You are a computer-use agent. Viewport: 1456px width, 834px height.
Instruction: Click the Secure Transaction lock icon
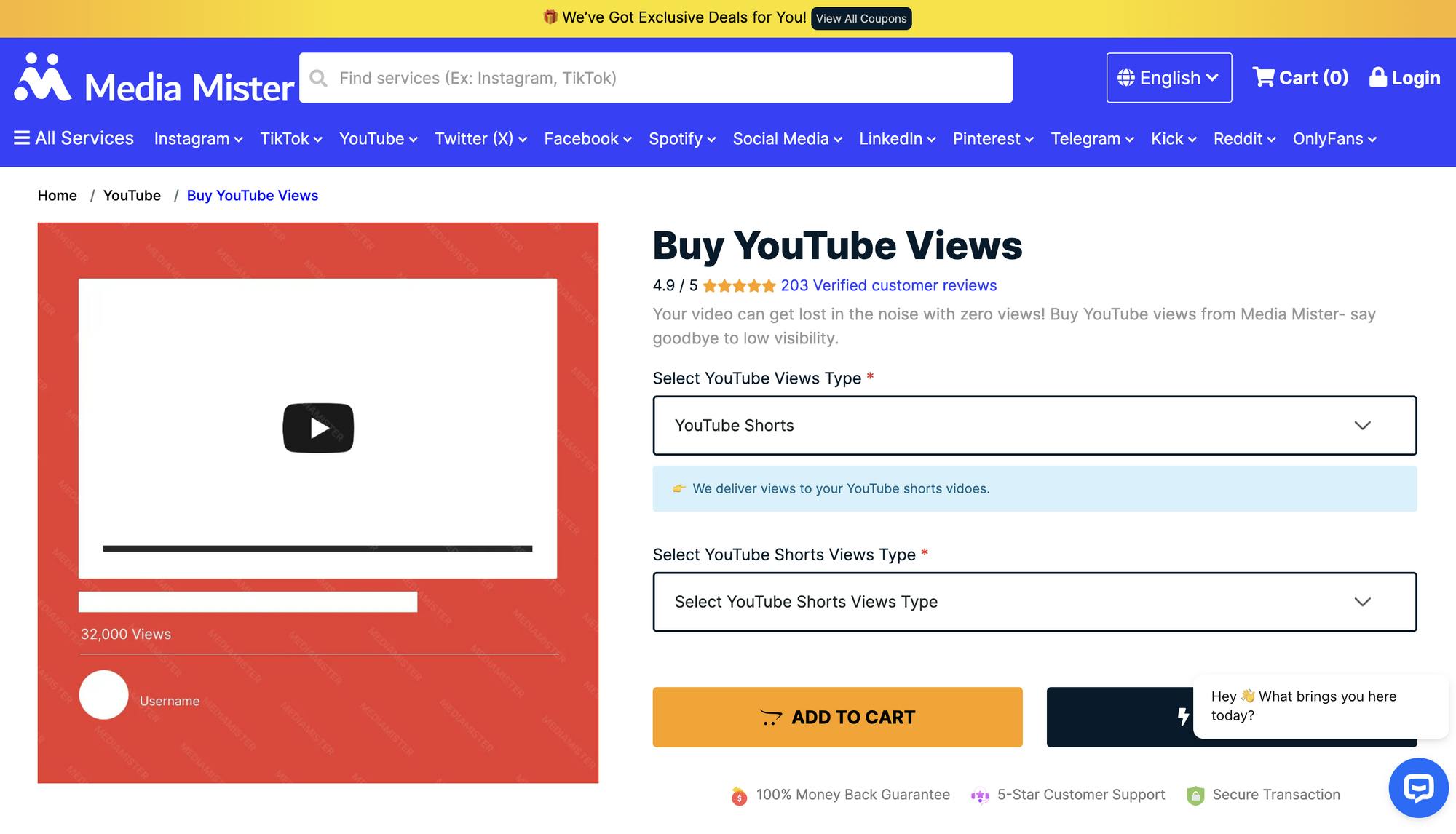1195,795
